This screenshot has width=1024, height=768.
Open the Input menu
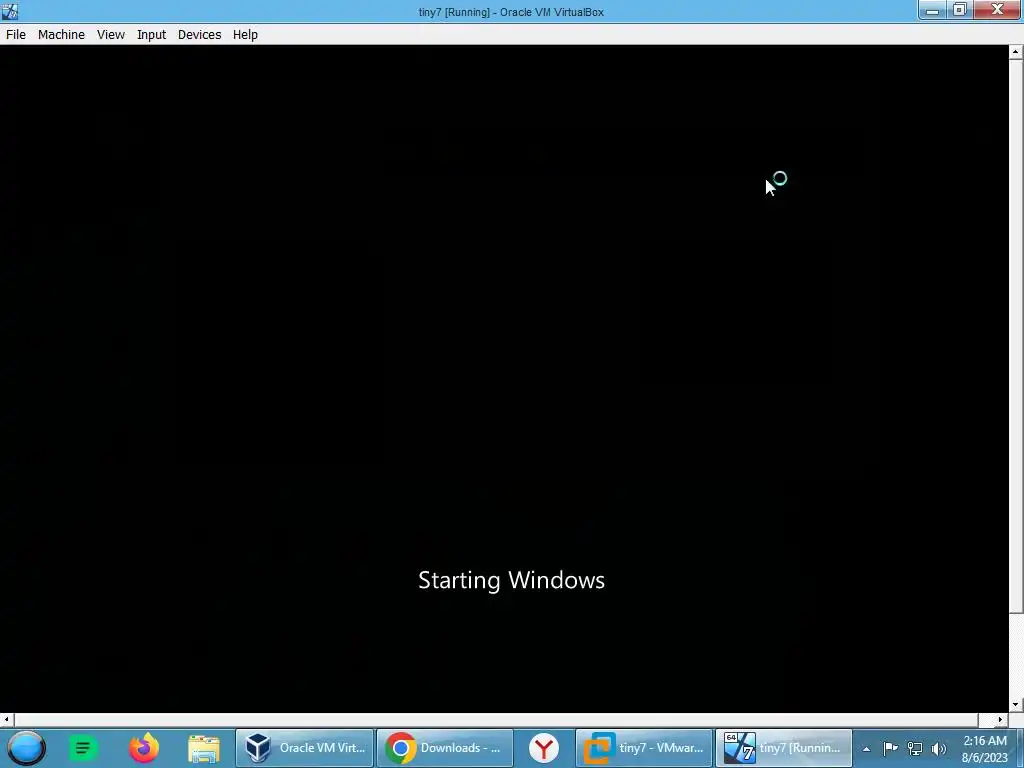(152, 35)
